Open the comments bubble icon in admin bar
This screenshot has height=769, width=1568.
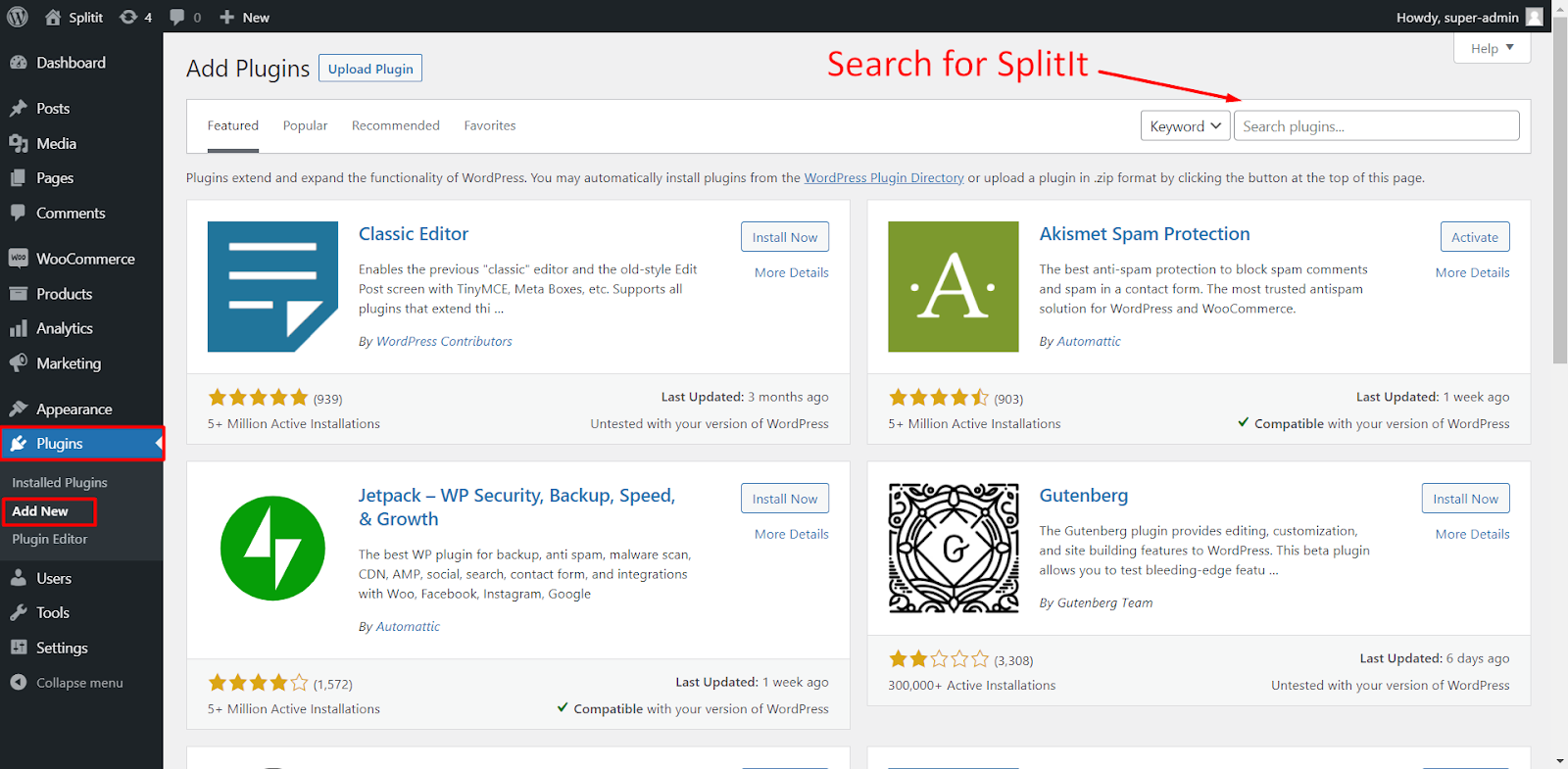(176, 17)
